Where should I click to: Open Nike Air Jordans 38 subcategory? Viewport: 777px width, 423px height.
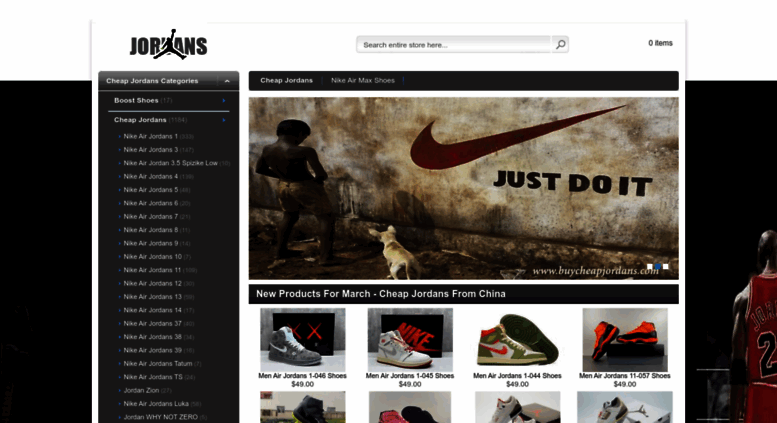click(153, 337)
